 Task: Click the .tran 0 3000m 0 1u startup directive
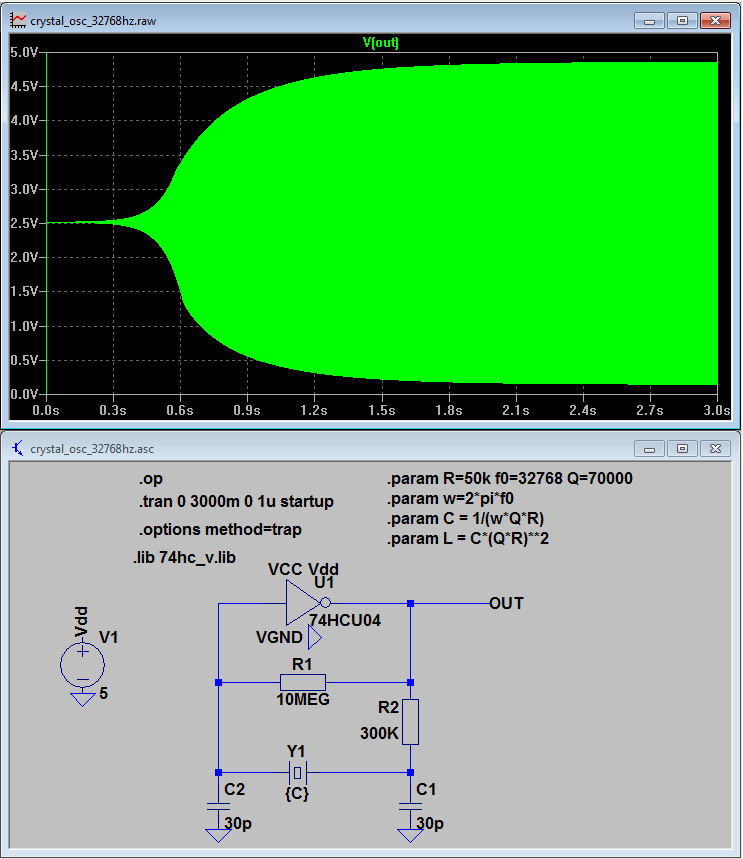pos(236,502)
